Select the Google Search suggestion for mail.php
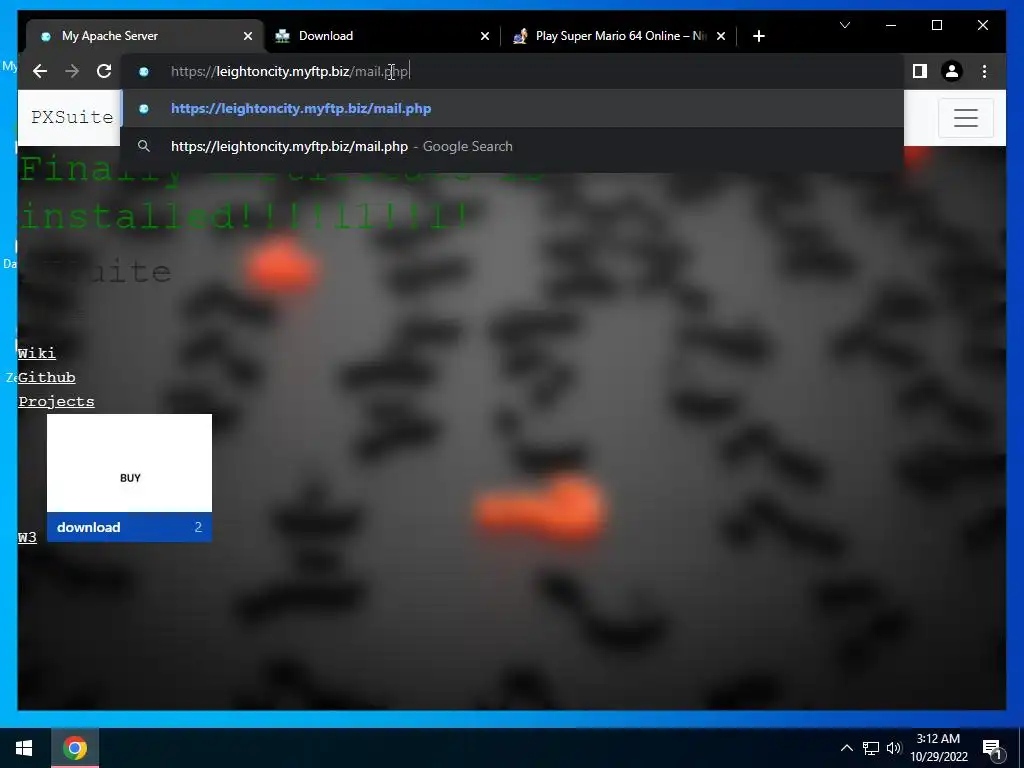Image resolution: width=1024 pixels, height=768 pixels. pyautogui.click(x=512, y=146)
